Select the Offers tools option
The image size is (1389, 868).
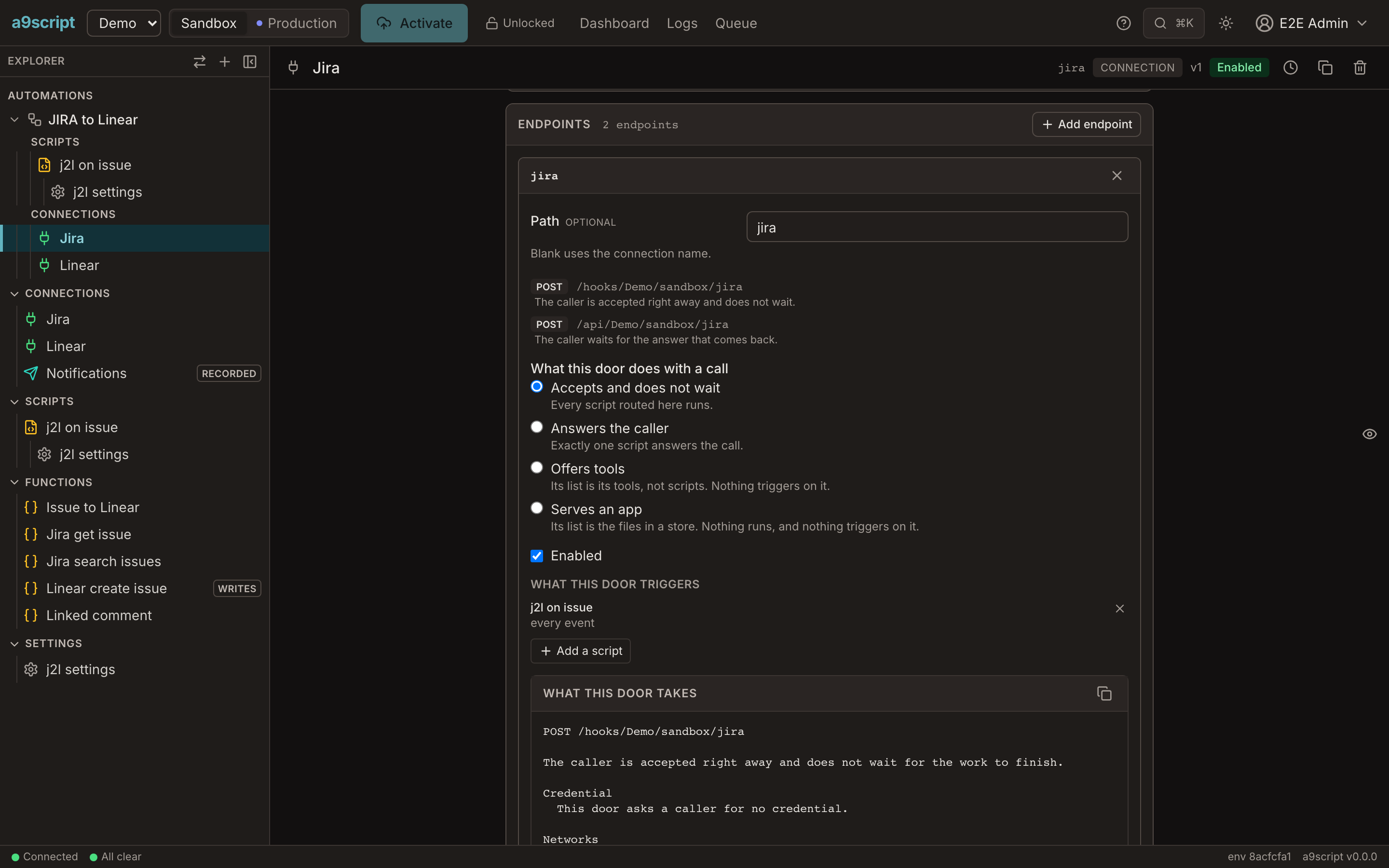pyautogui.click(x=536, y=467)
